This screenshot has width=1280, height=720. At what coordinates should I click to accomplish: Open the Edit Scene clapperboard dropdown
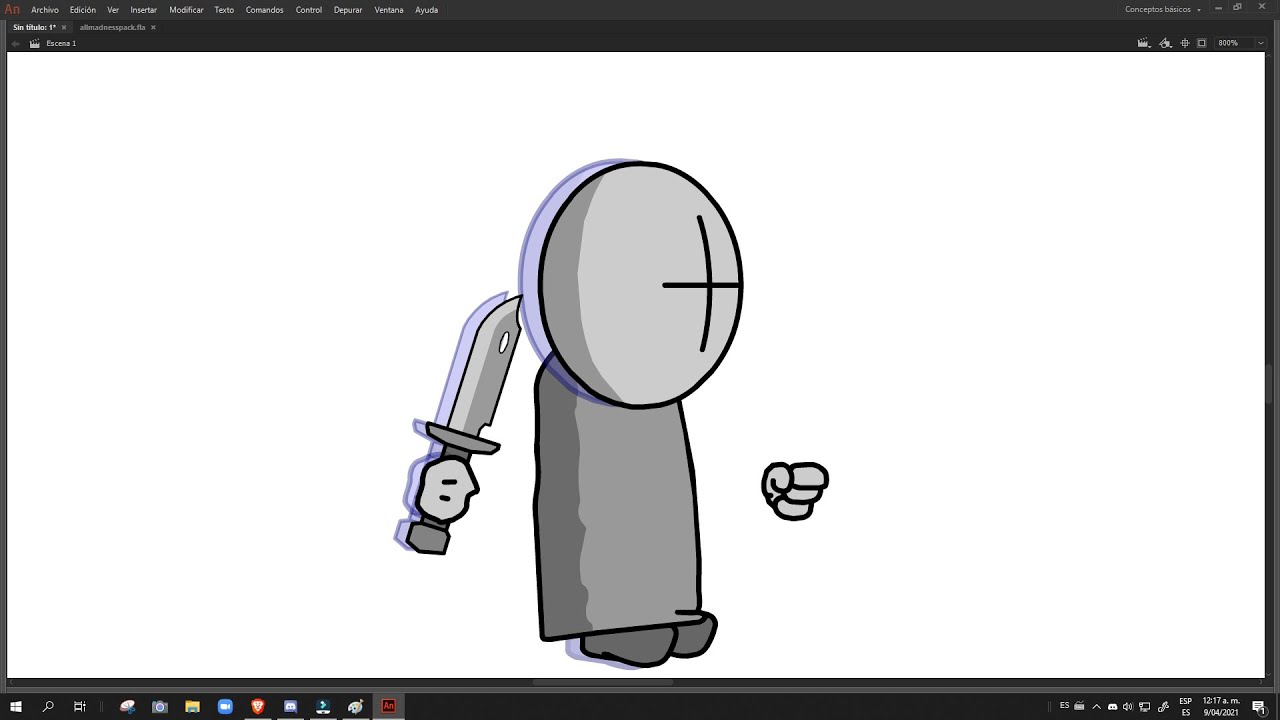coord(1145,43)
